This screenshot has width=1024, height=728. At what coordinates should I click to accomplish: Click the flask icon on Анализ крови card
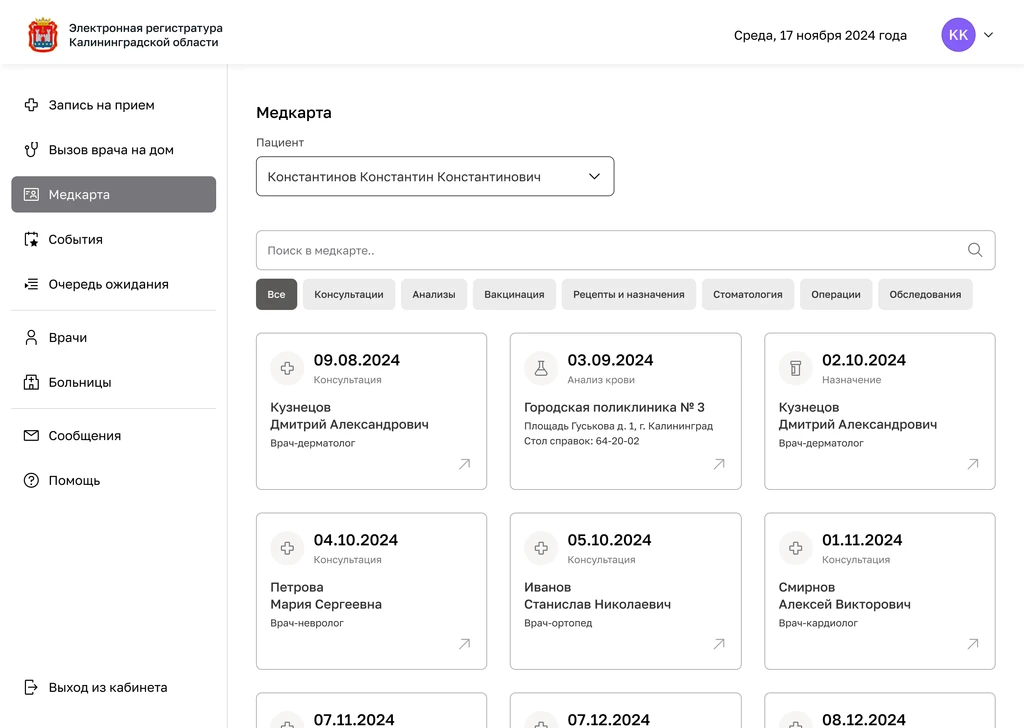click(541, 368)
